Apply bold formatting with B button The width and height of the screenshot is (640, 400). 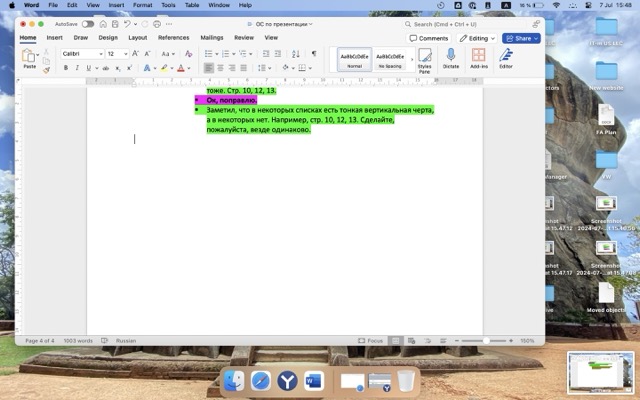coord(66,68)
